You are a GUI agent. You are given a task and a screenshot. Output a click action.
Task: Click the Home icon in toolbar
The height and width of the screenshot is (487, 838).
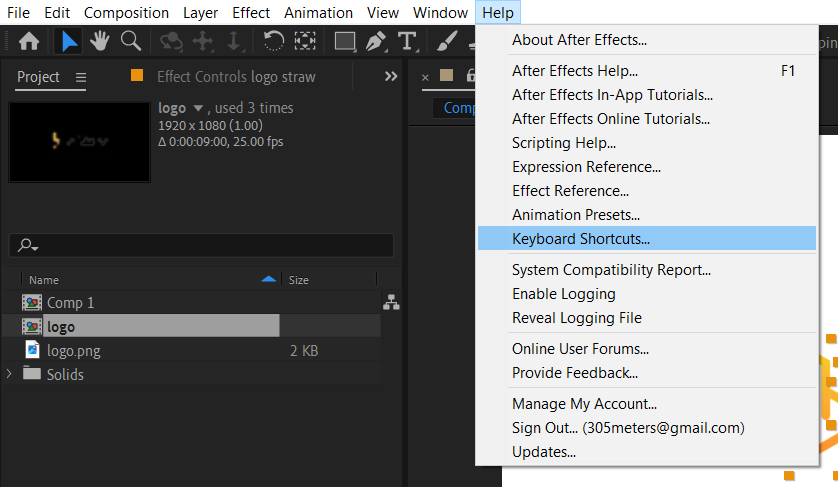(x=29, y=41)
